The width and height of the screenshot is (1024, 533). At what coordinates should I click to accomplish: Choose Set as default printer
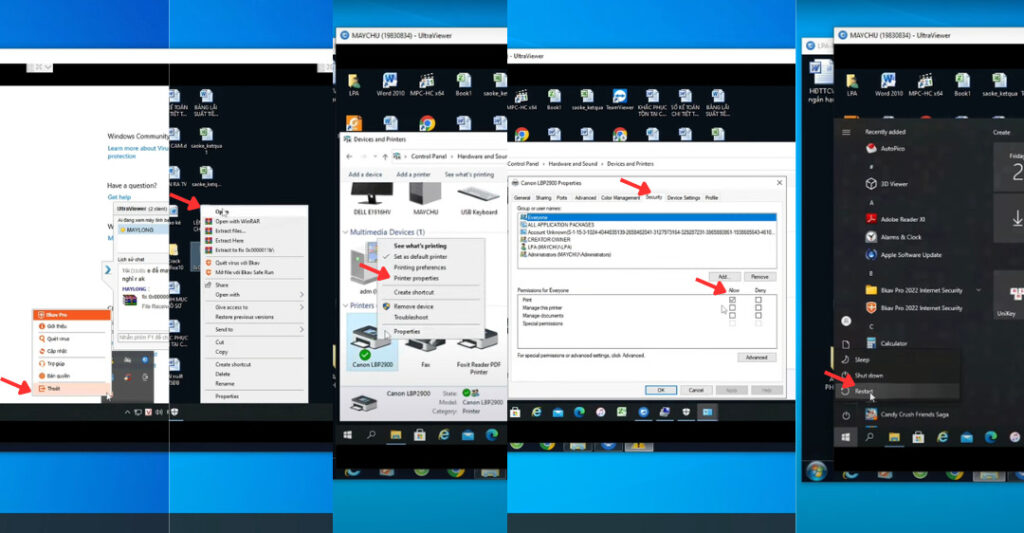click(431, 257)
